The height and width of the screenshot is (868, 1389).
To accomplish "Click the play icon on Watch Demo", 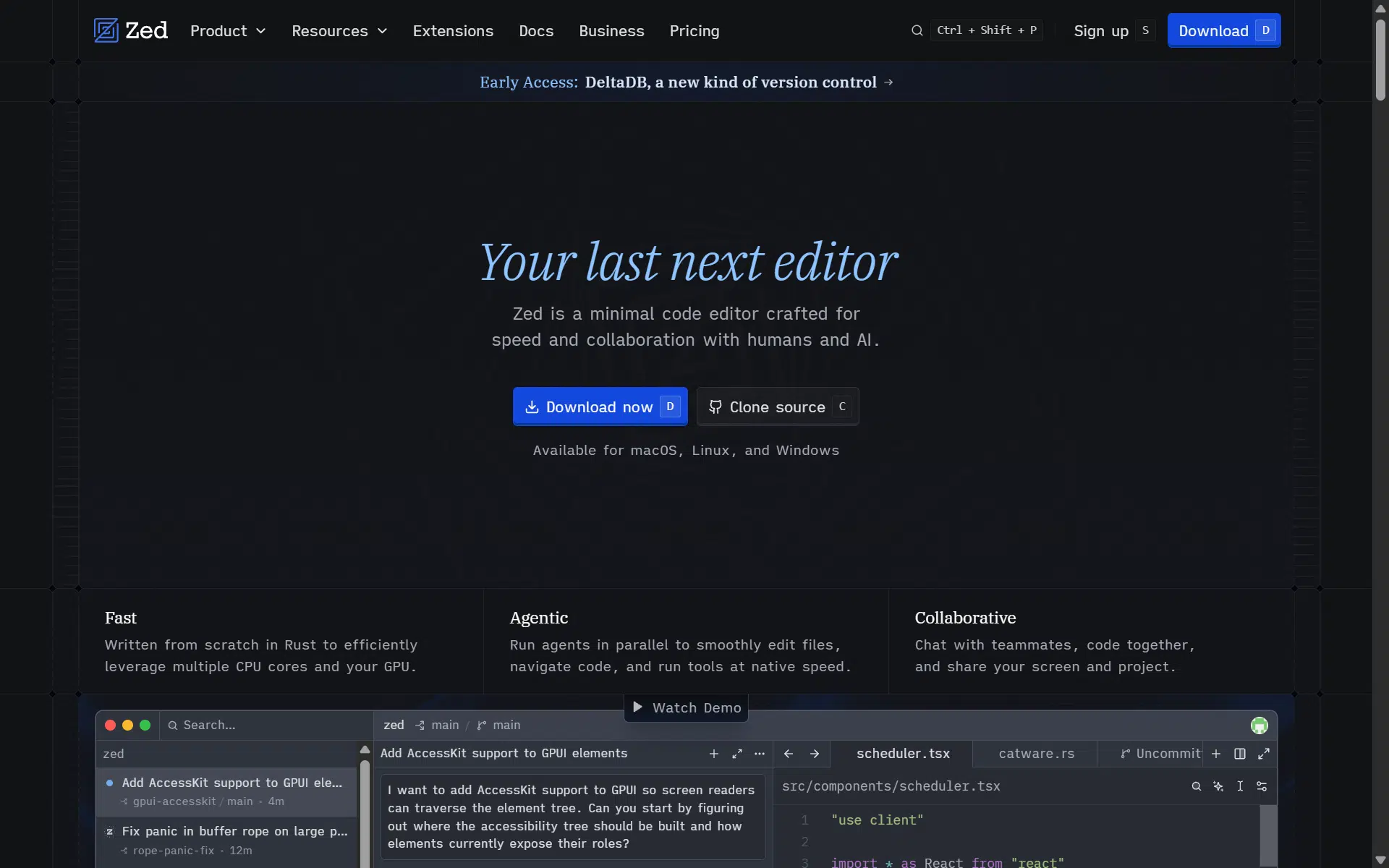I will tap(637, 707).
